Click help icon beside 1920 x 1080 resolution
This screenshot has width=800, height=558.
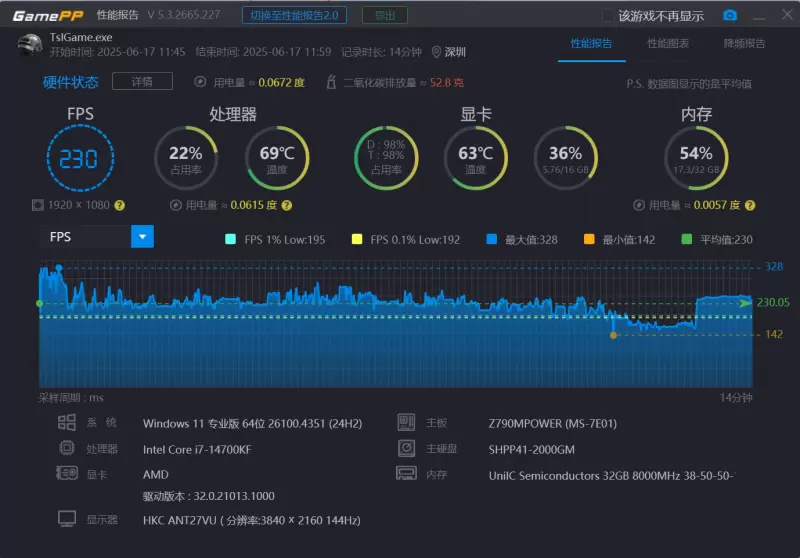click(119, 205)
